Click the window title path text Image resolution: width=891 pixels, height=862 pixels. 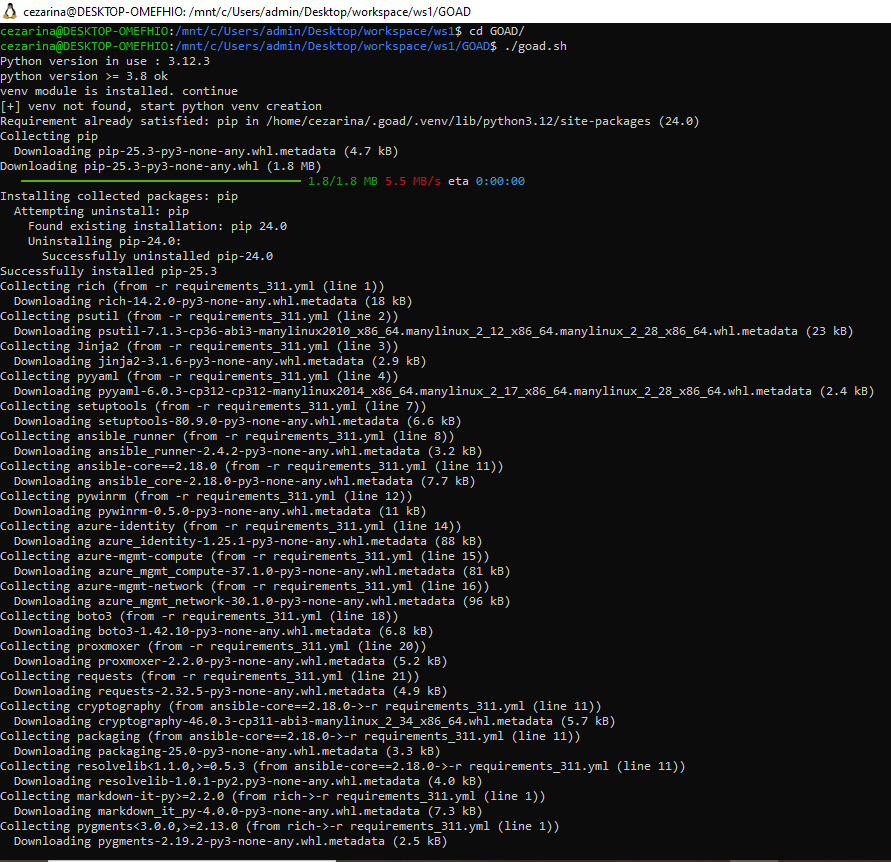tap(235, 11)
